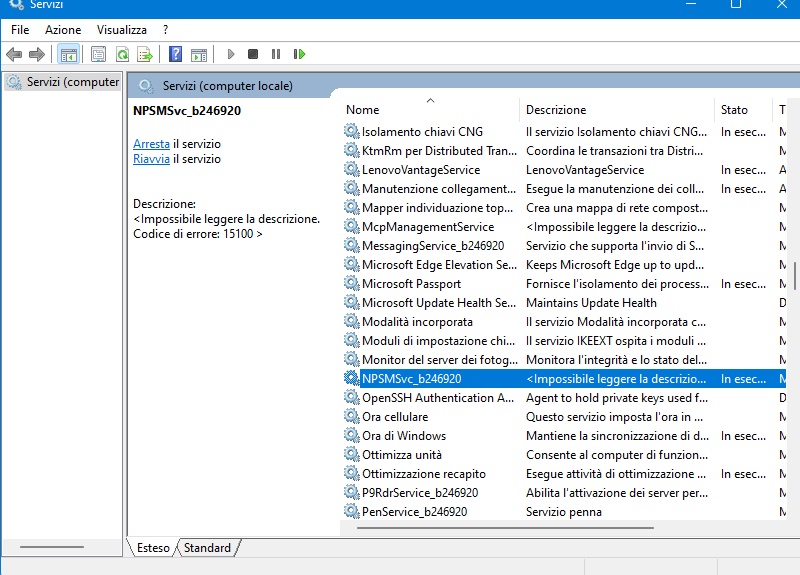The height and width of the screenshot is (575, 800).
Task: Click the Back arrow toolbar icon
Action: (x=14, y=54)
